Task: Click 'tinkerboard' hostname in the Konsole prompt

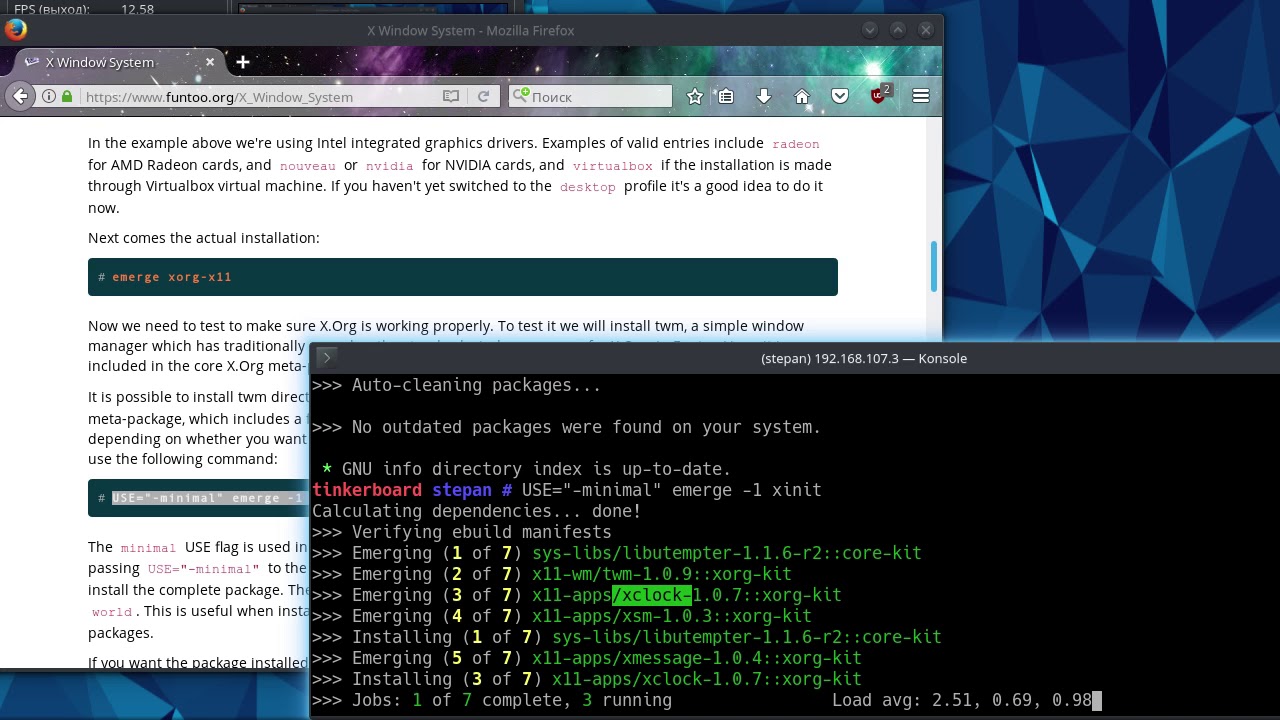Action: [367, 490]
